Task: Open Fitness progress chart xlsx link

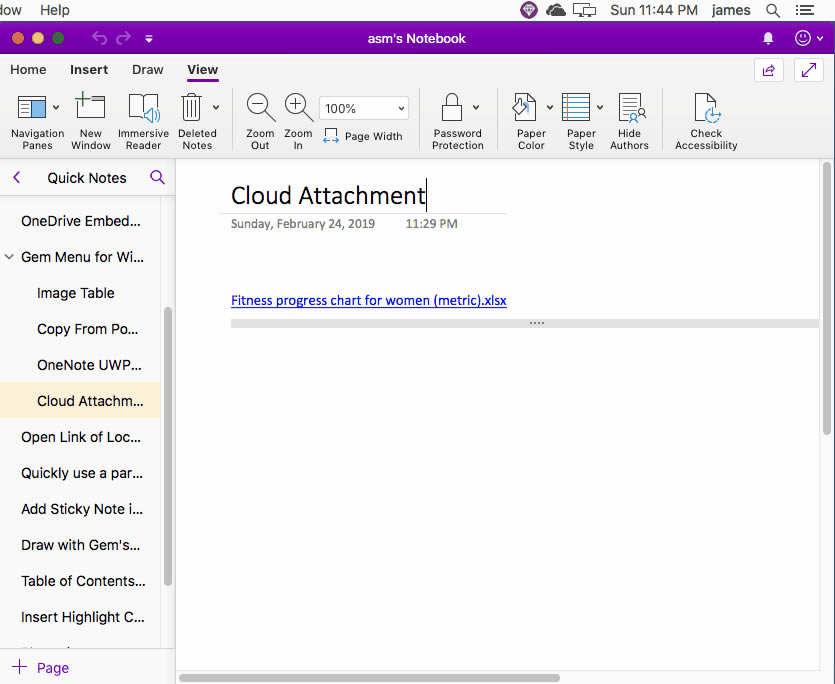Action: 368,300
